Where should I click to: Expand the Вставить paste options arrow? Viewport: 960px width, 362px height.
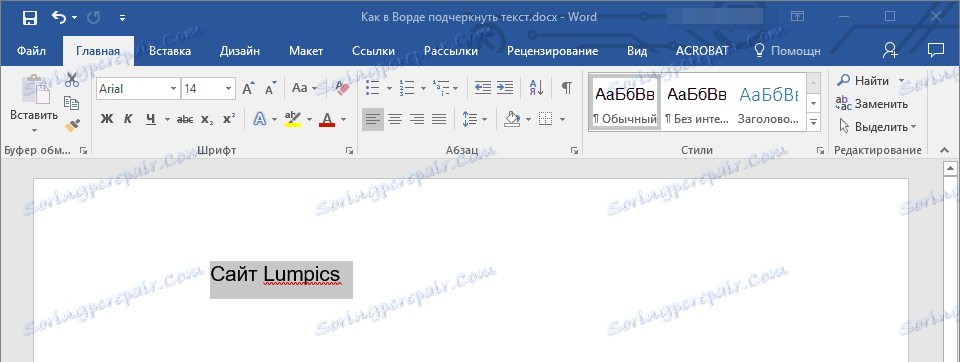(x=34, y=129)
